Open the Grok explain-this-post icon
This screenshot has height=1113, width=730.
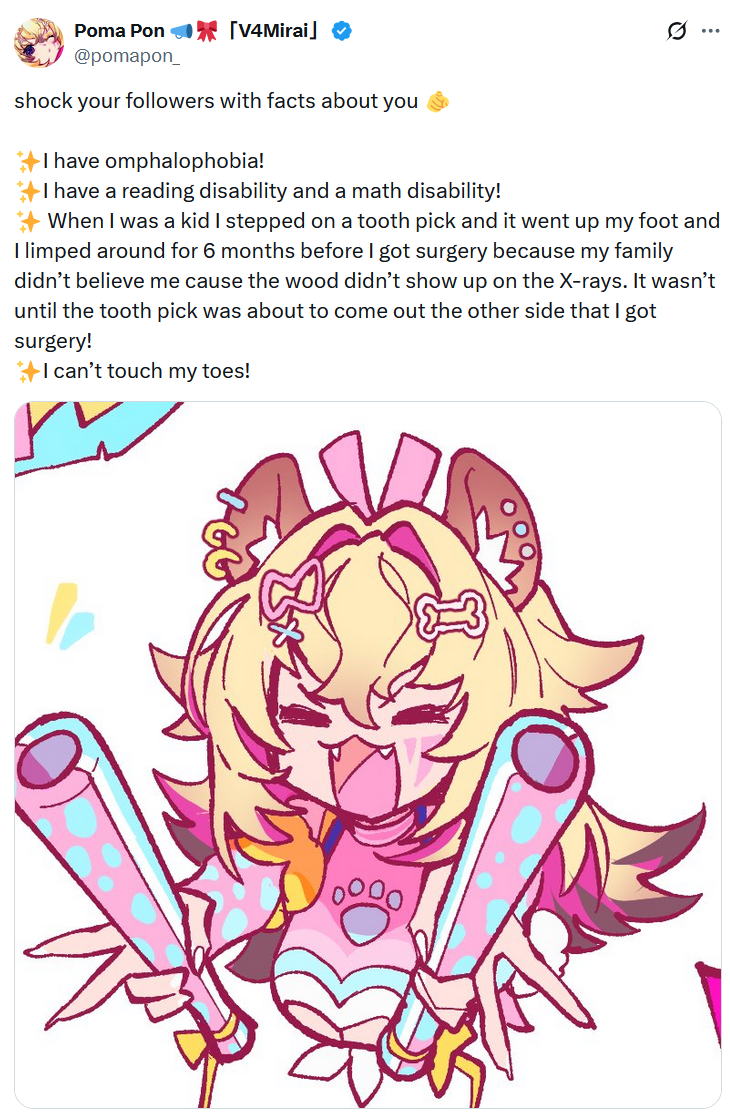coord(677,31)
